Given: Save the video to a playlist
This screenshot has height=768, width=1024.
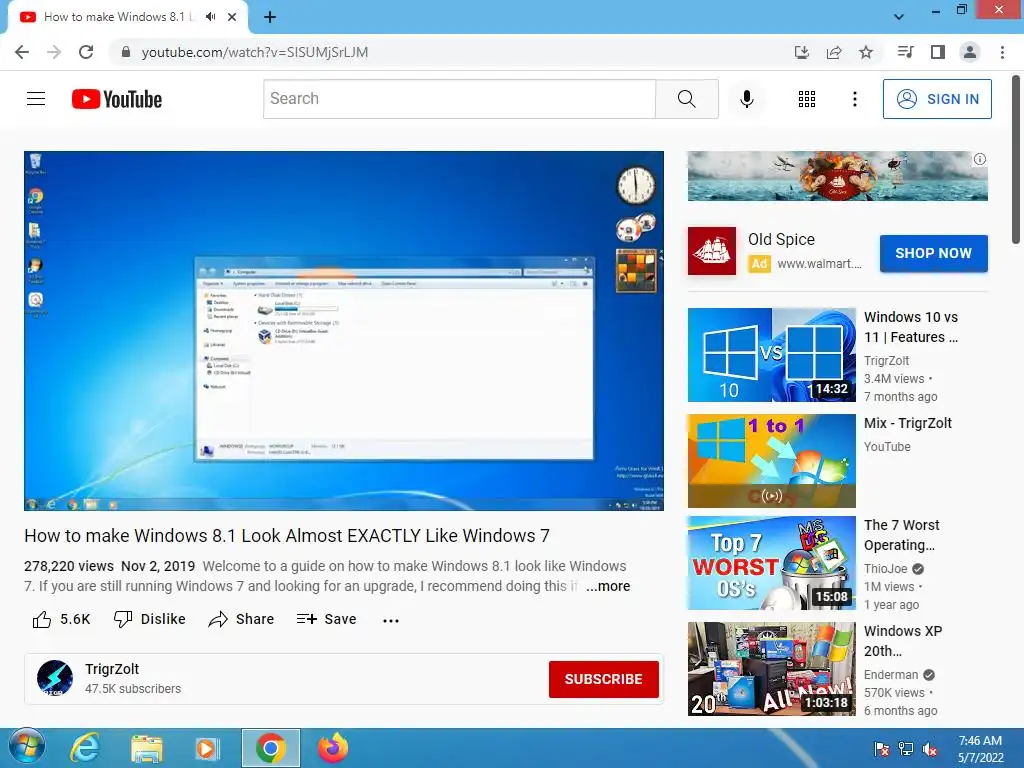Looking at the screenshot, I should (327, 619).
